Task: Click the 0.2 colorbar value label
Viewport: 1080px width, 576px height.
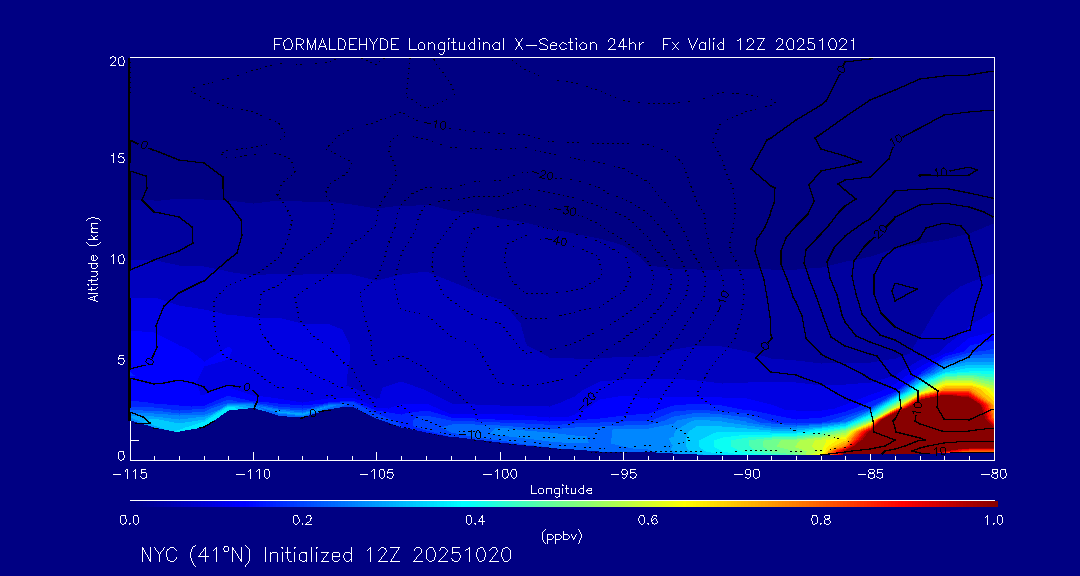Action: pyautogui.click(x=302, y=520)
